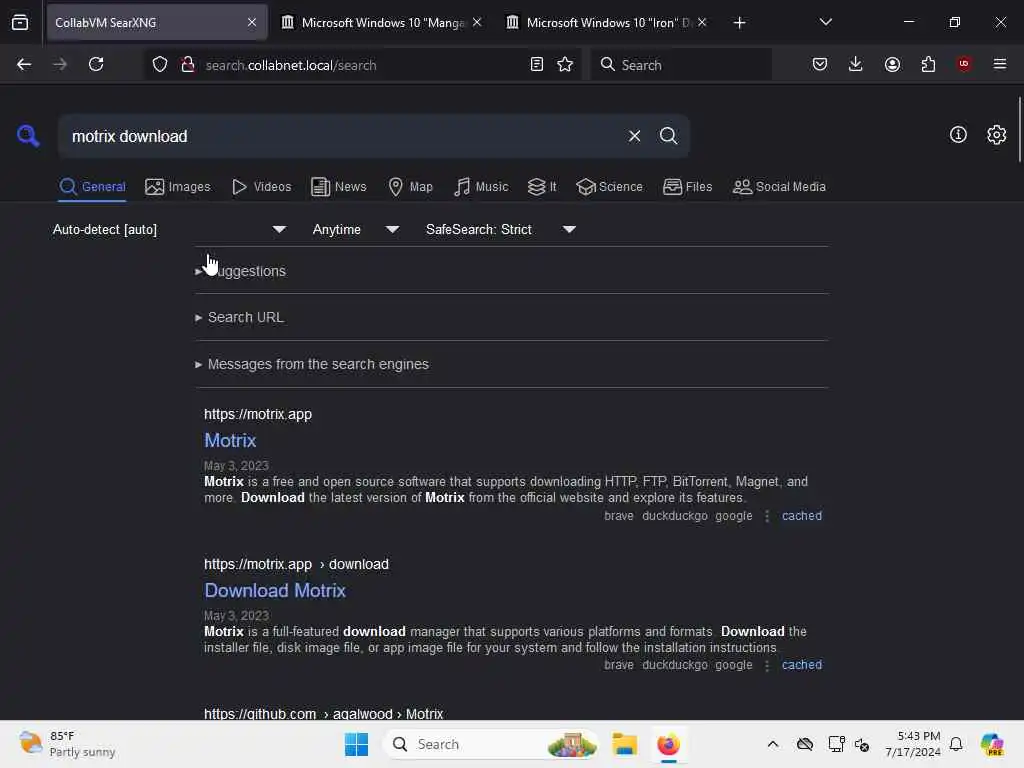Viewport: 1024px width, 768px height.
Task: Open cached link for Motrix result
Action: (x=801, y=516)
